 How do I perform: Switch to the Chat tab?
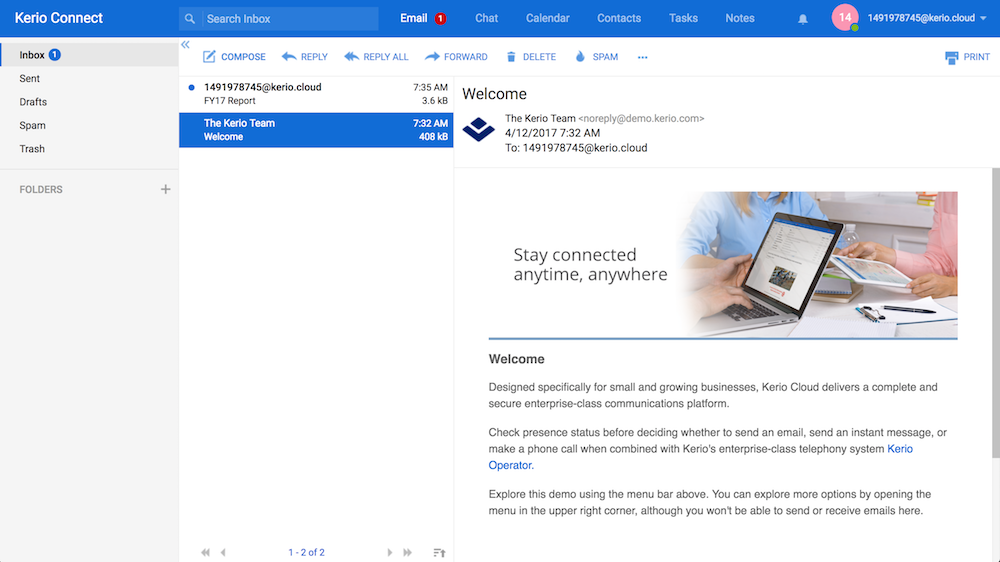pyautogui.click(x=486, y=18)
